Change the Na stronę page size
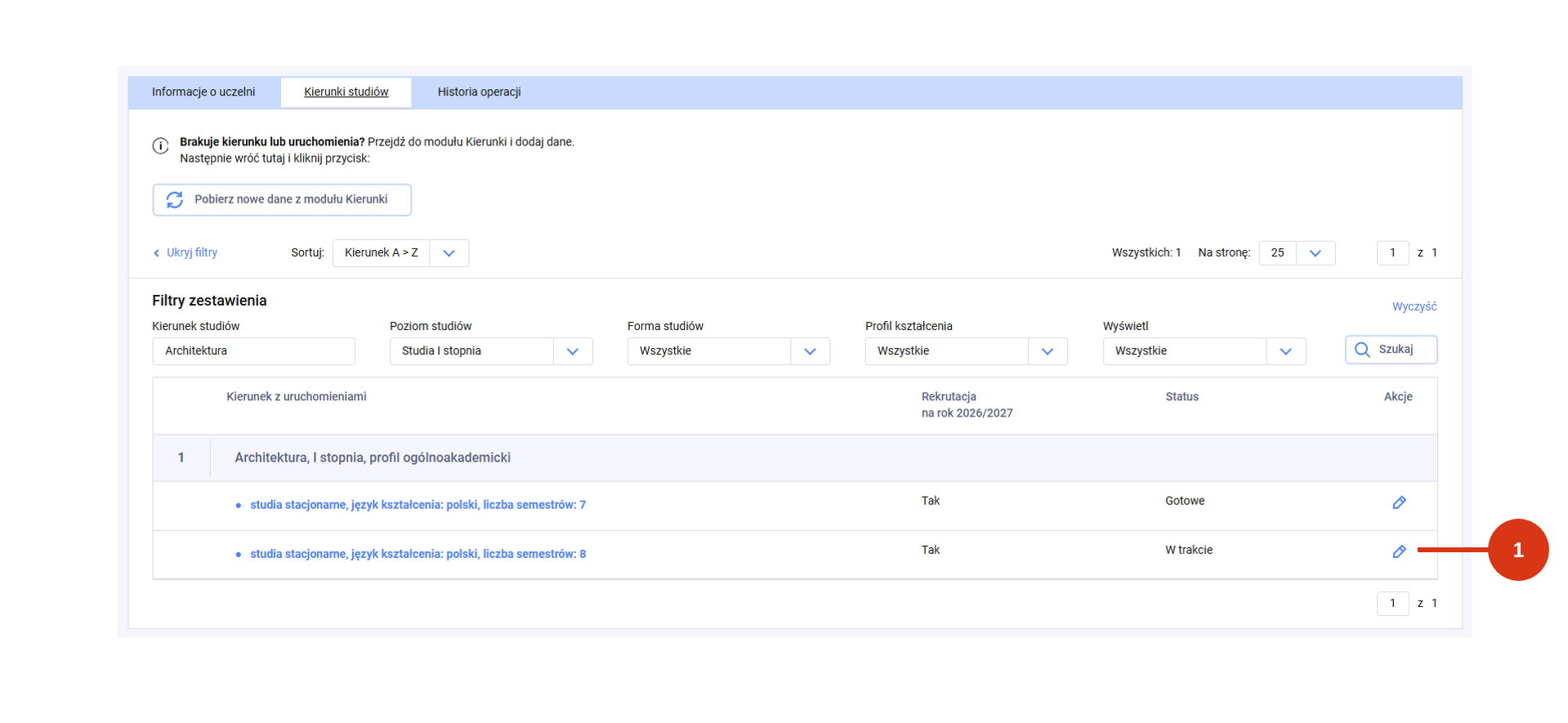This screenshot has height=723, width=1568. tap(1315, 253)
